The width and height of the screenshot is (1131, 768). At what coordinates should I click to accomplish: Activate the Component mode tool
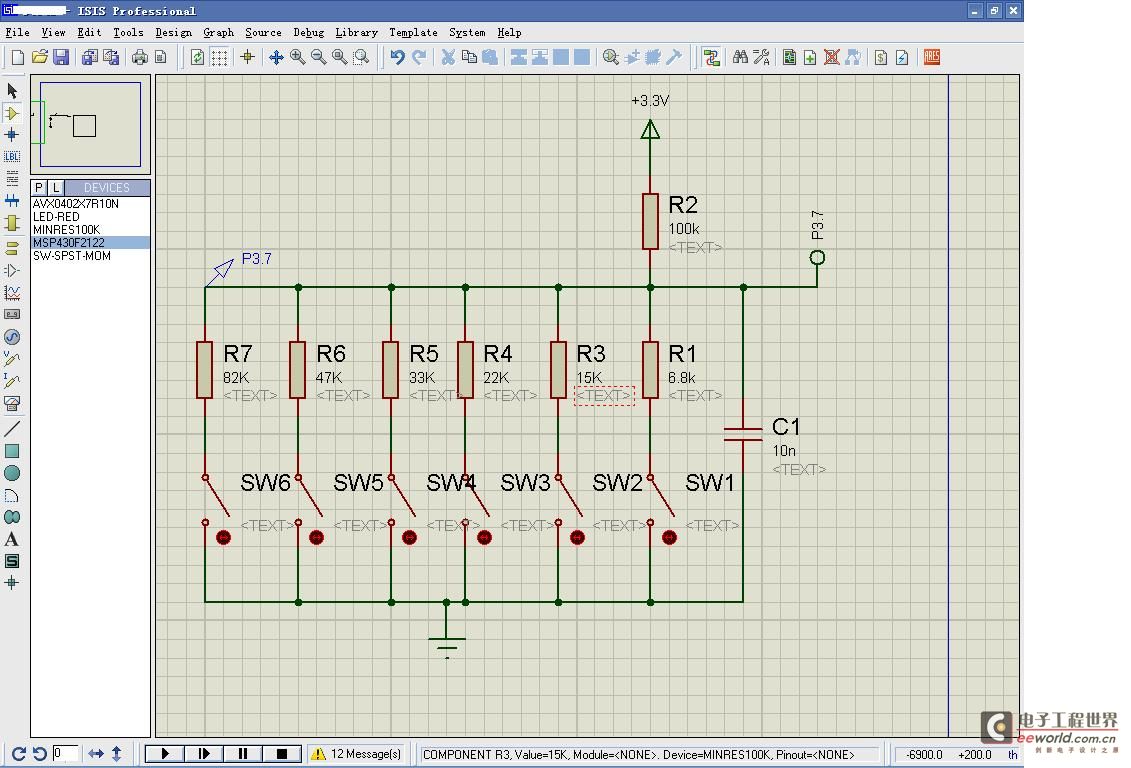pyautogui.click(x=12, y=113)
